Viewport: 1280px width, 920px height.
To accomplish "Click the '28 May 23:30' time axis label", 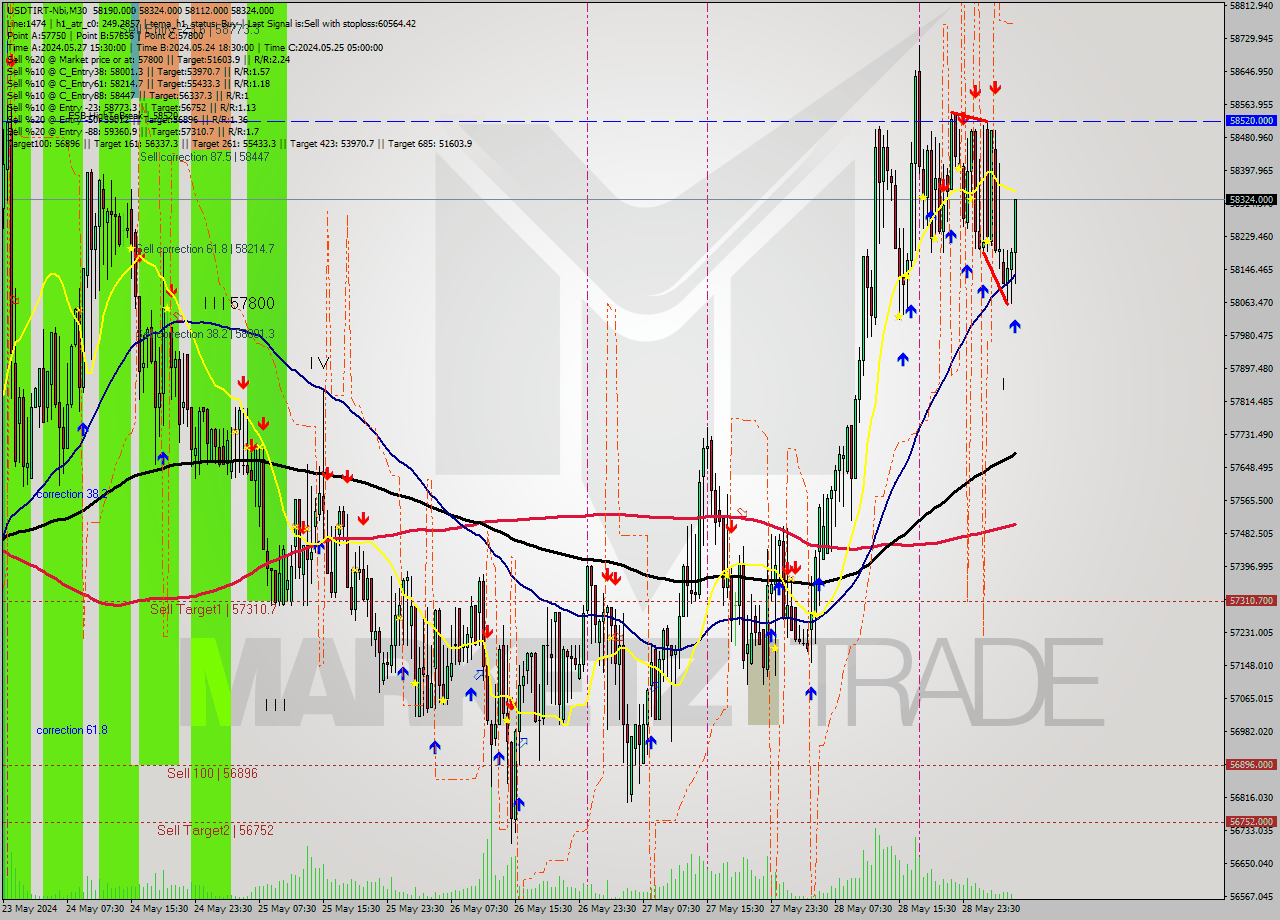I will pyautogui.click(x=991, y=909).
